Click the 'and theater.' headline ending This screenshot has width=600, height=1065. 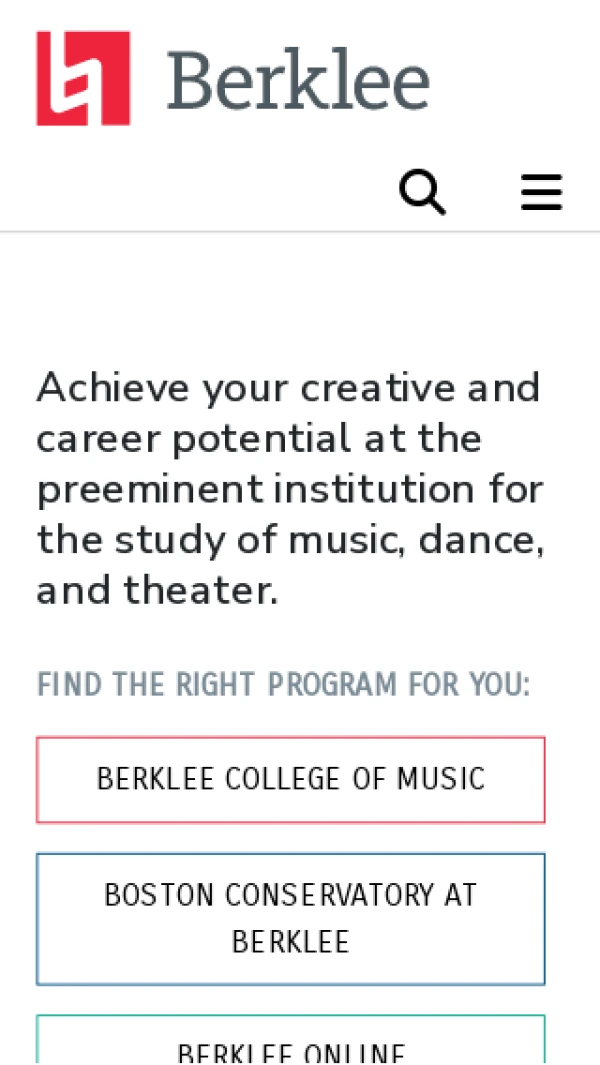click(x=157, y=592)
